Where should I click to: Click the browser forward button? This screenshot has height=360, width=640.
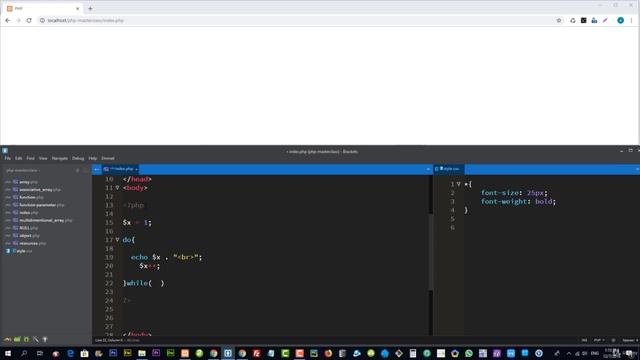[x=18, y=20]
